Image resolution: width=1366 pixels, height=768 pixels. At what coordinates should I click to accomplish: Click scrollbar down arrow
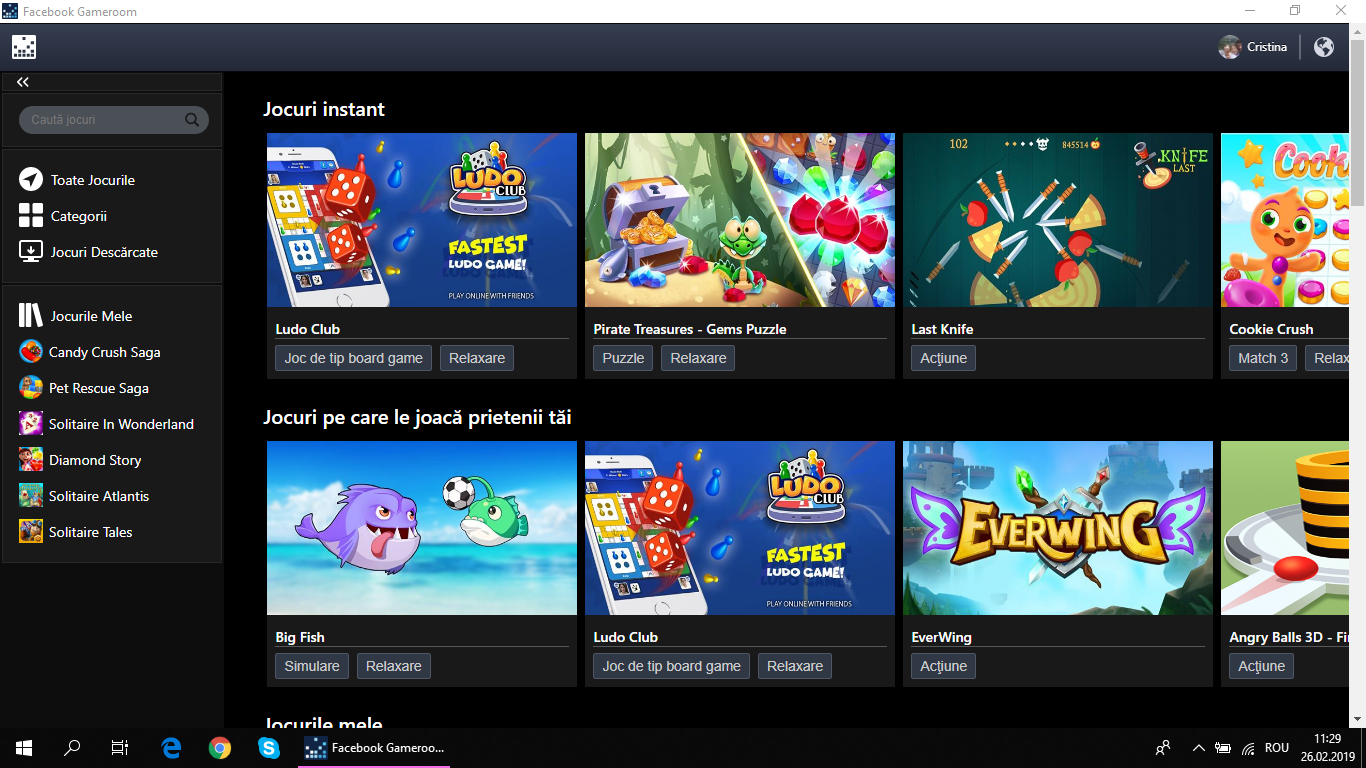[1357, 719]
